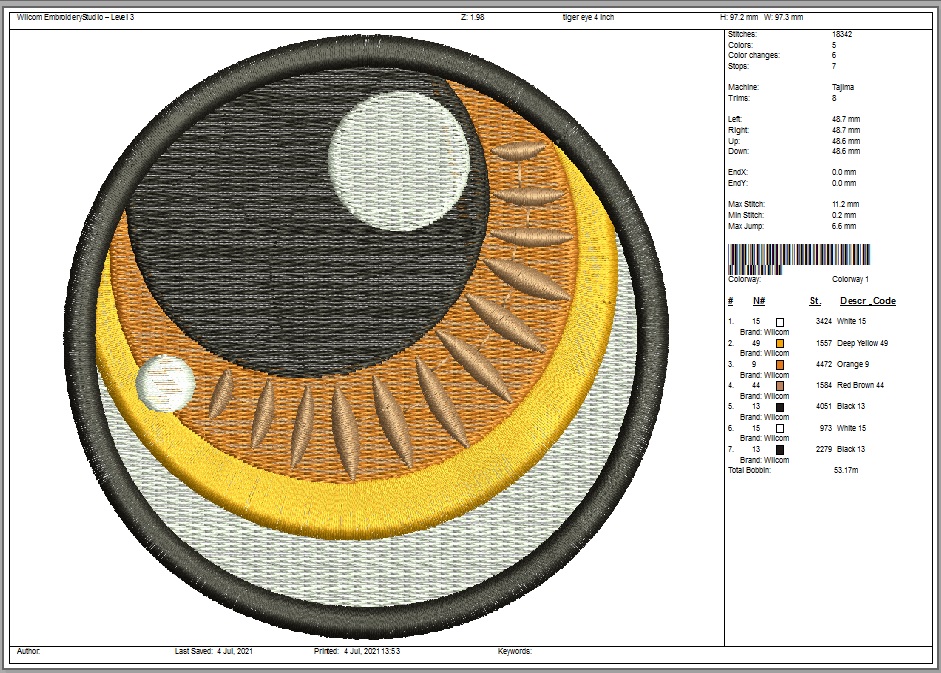
Task: Click the Stitches count value 18342
Action: pos(842,35)
